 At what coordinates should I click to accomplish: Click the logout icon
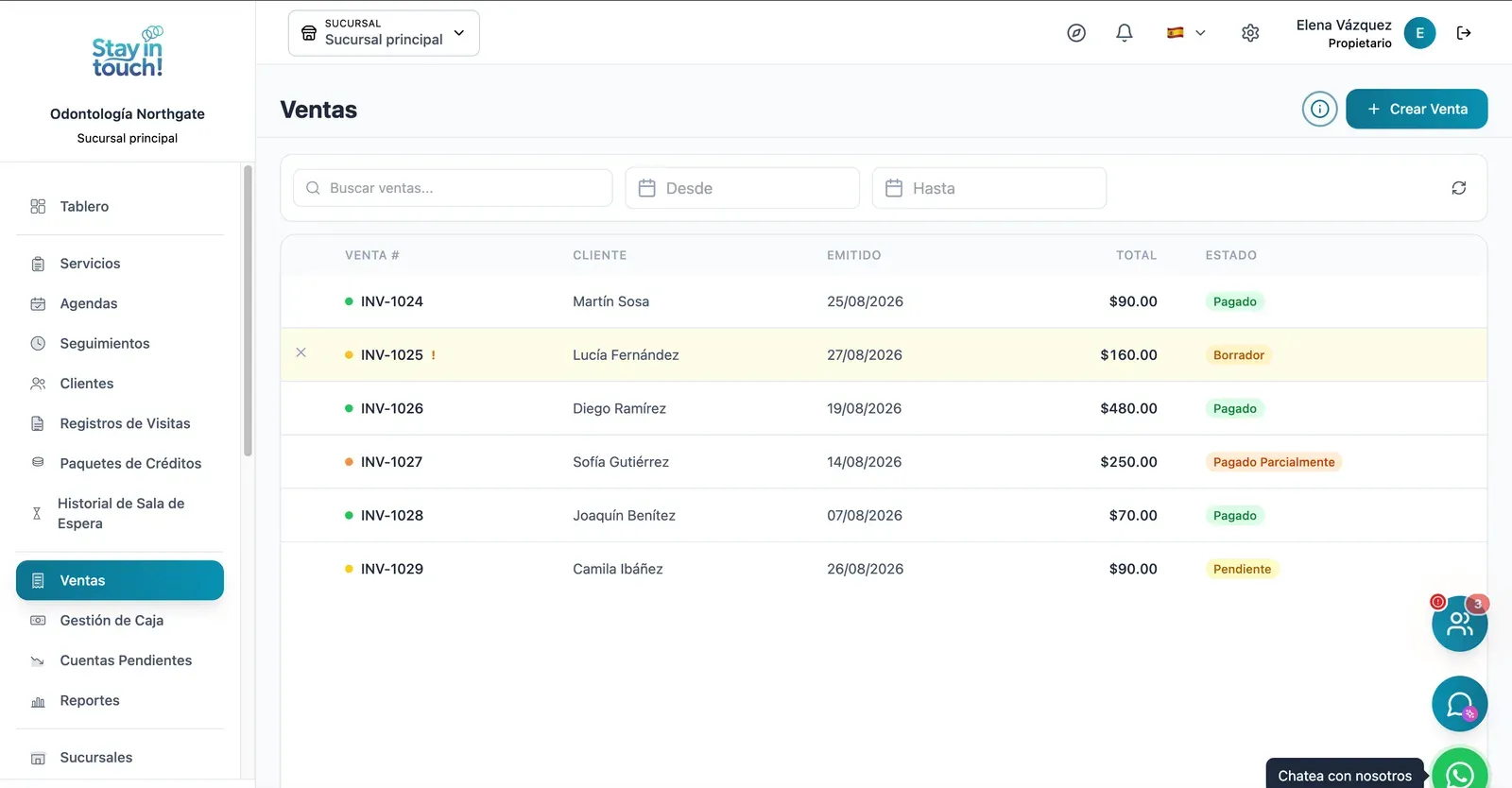pos(1464,33)
